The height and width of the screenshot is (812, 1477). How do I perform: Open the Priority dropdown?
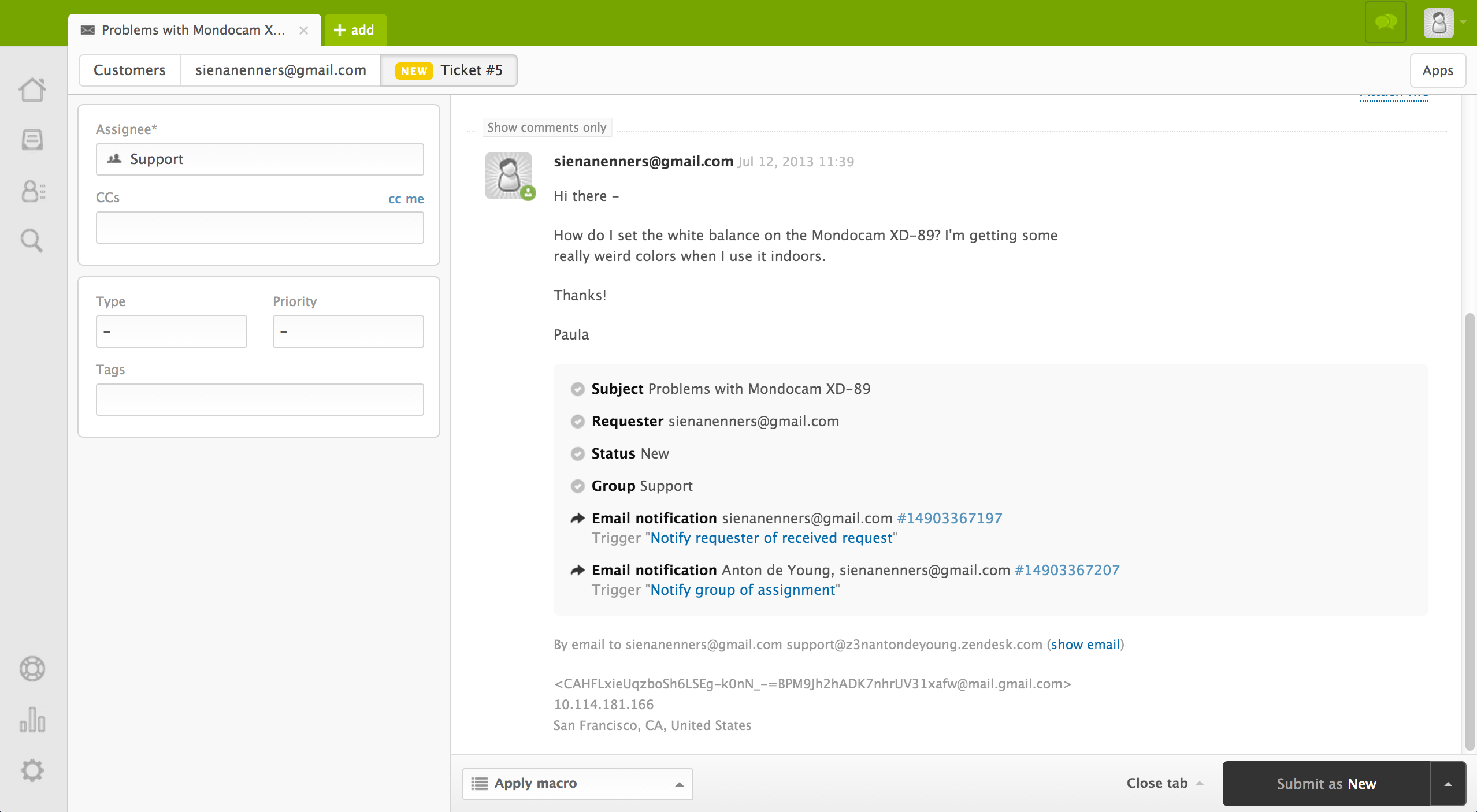tap(348, 331)
